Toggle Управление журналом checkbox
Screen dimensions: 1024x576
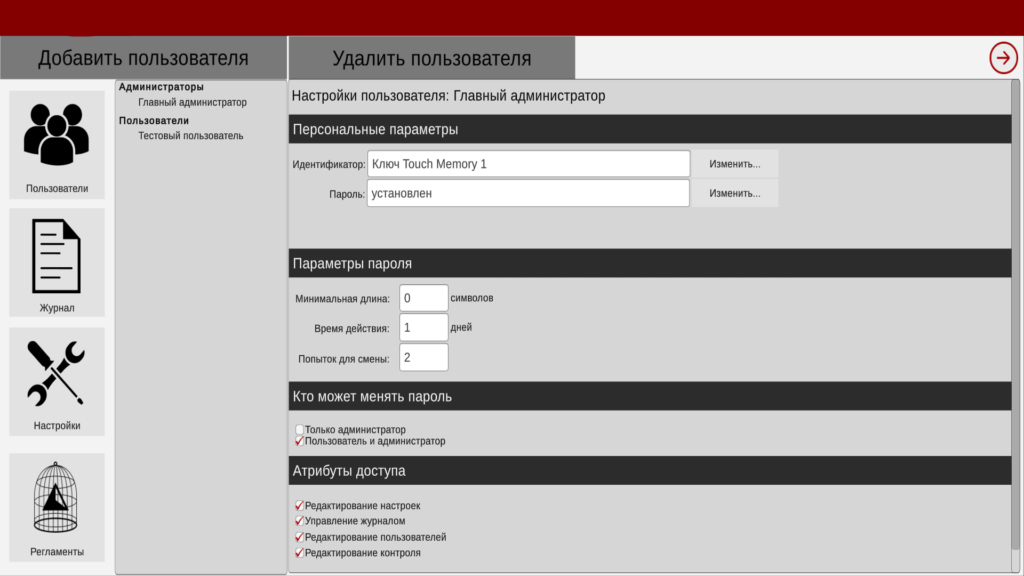pos(299,521)
